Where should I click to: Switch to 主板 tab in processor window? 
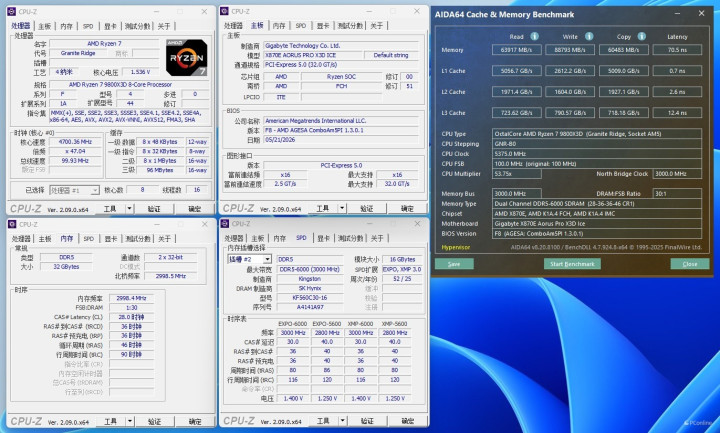pos(45,26)
